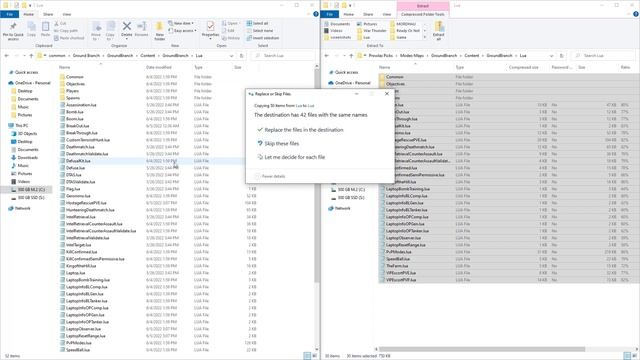The height and width of the screenshot is (360, 640).
Task: Select Extract To Documents destination in right window
Action: coord(337,24)
